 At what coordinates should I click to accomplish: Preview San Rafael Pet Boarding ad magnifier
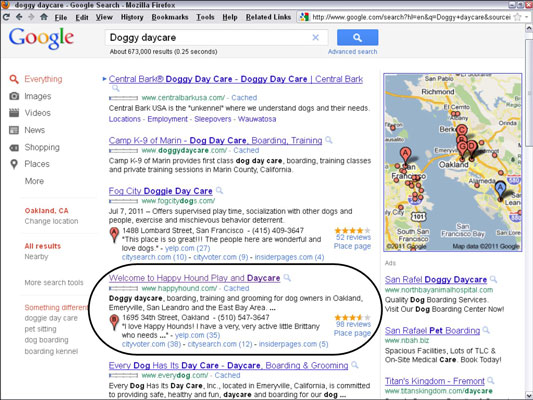coord(486,330)
